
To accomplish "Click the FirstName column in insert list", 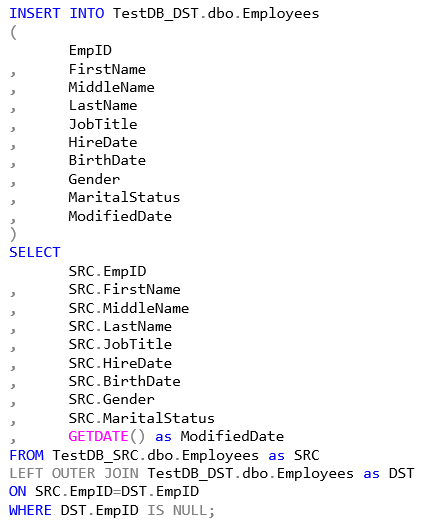I will pyautogui.click(x=107, y=69).
